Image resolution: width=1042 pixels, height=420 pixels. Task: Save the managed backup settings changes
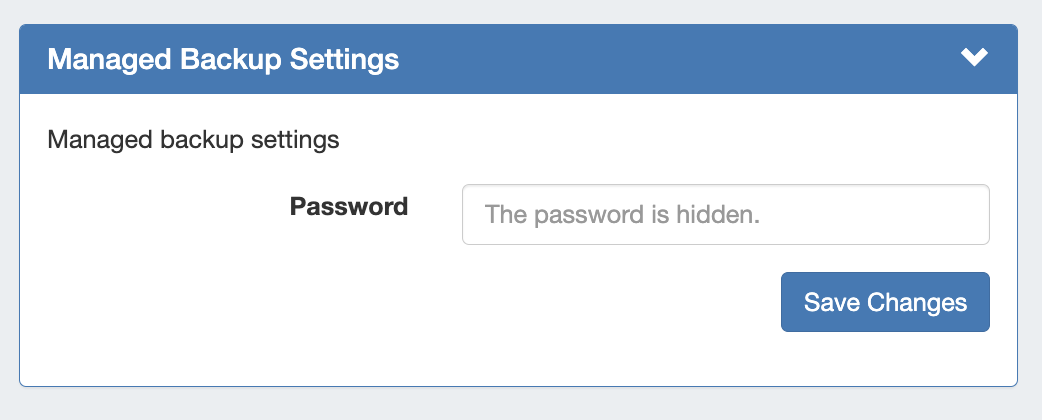[x=885, y=302]
